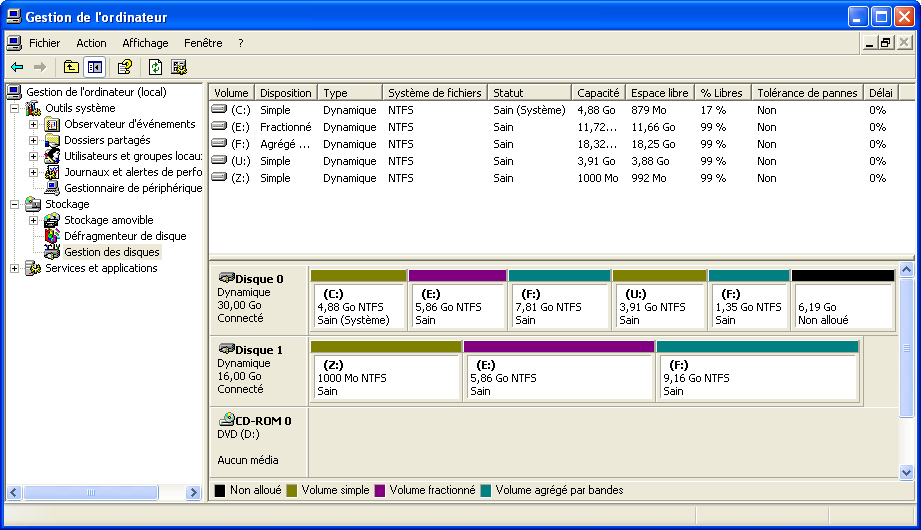Expand Services et applications node
Viewport: 921px width, 530px height.
pyautogui.click(x=14, y=268)
